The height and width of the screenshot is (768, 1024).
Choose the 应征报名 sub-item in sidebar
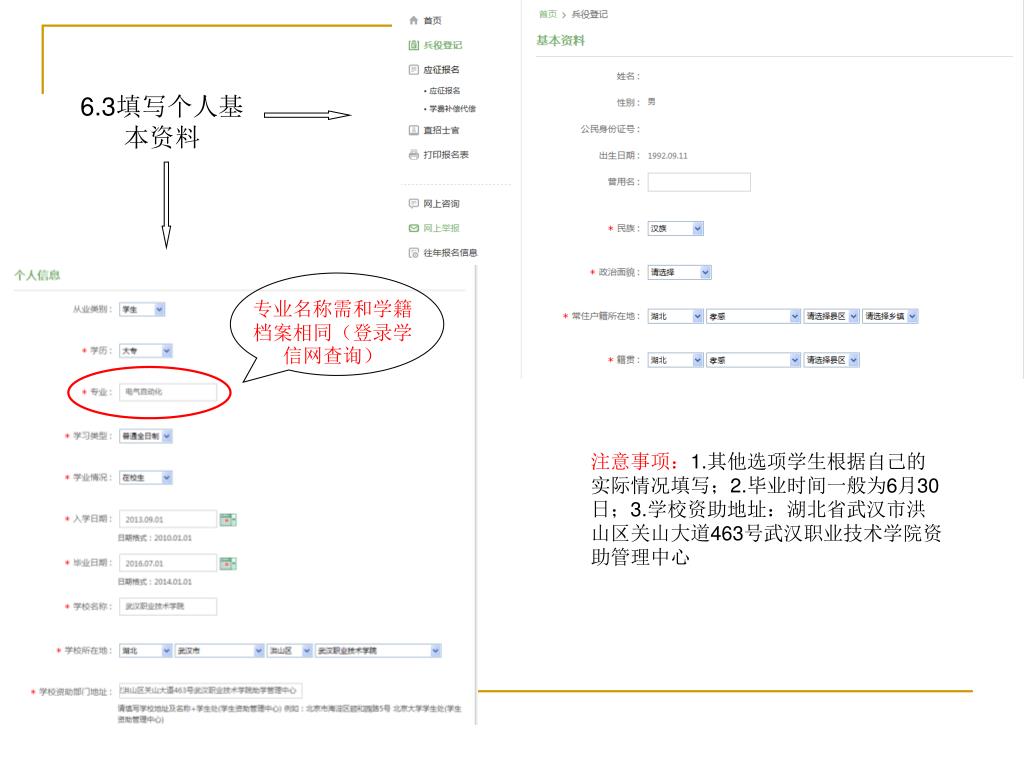[x=444, y=91]
